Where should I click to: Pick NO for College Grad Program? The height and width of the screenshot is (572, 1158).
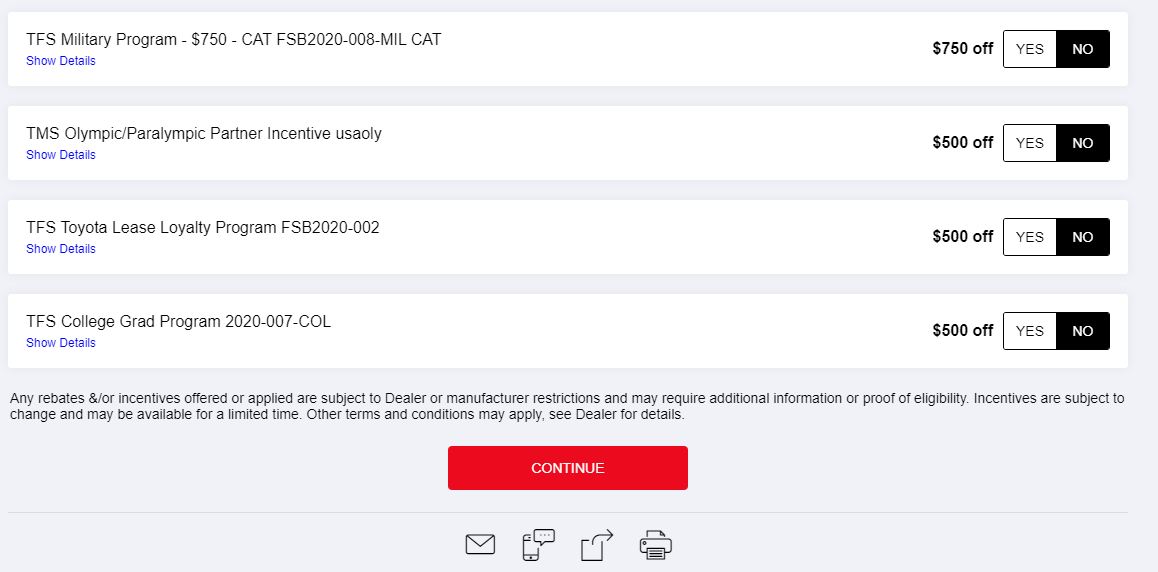click(1083, 331)
